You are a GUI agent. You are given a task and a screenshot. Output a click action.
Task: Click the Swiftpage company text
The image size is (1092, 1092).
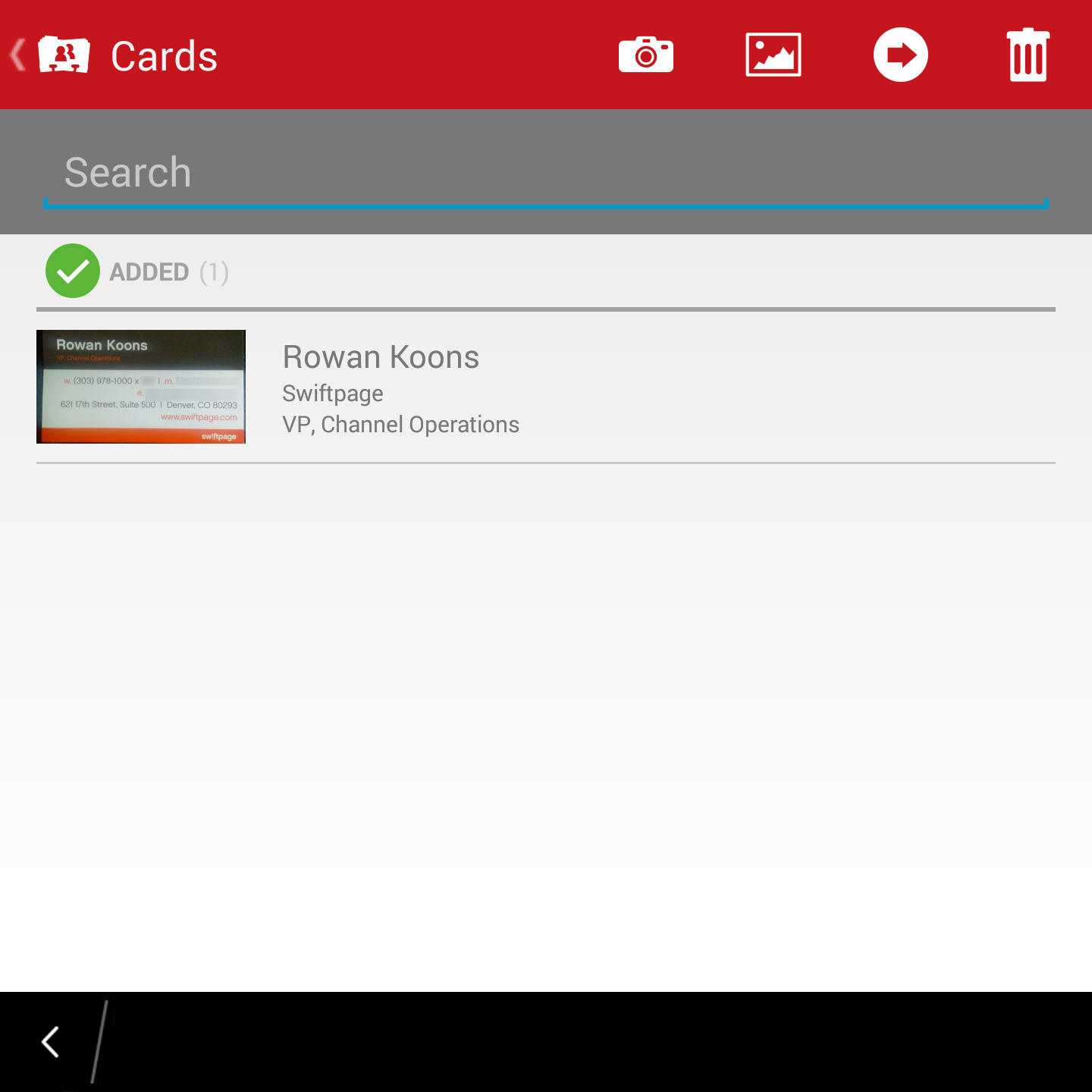333,394
